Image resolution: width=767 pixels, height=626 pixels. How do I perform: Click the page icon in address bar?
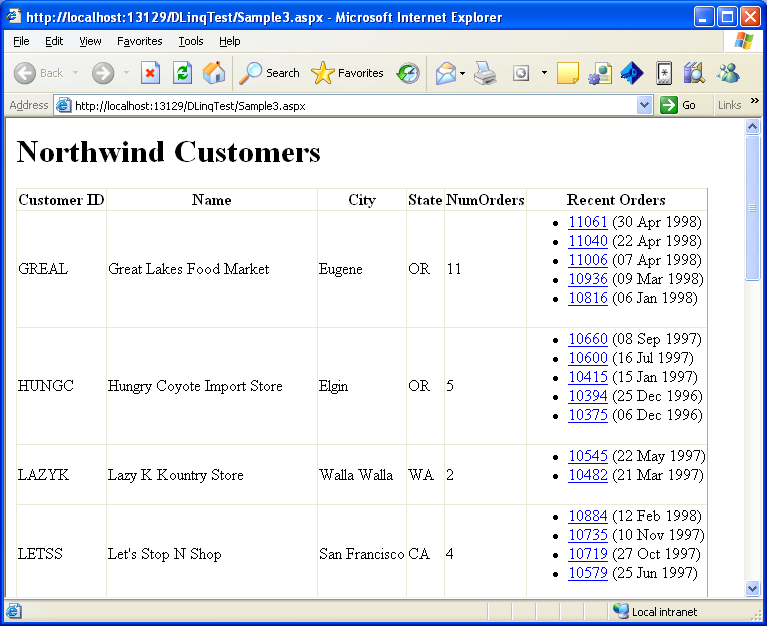click(63, 105)
